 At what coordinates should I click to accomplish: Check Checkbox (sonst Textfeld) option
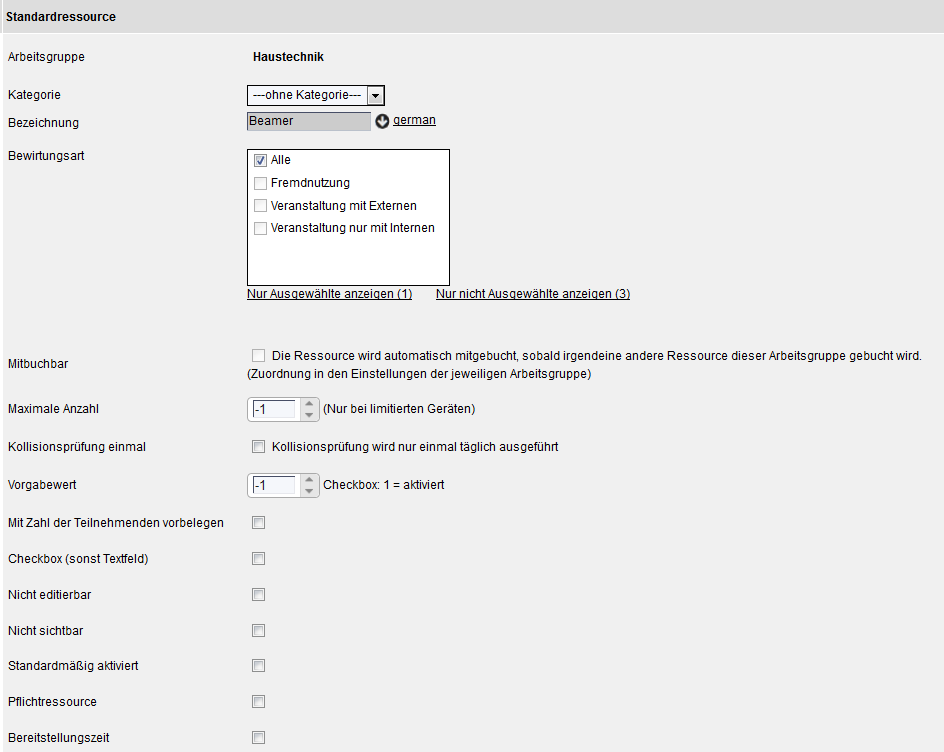[x=258, y=559]
